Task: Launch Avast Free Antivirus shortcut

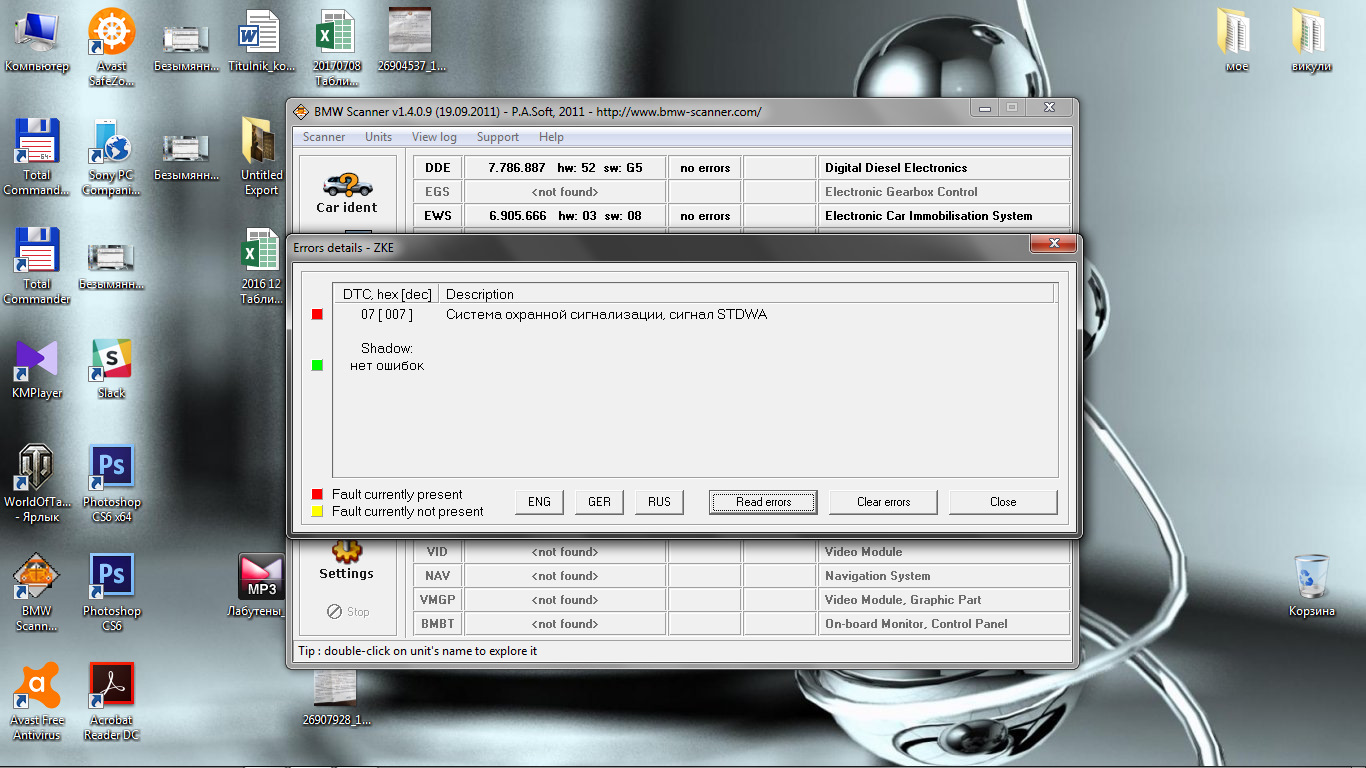Action: 37,702
